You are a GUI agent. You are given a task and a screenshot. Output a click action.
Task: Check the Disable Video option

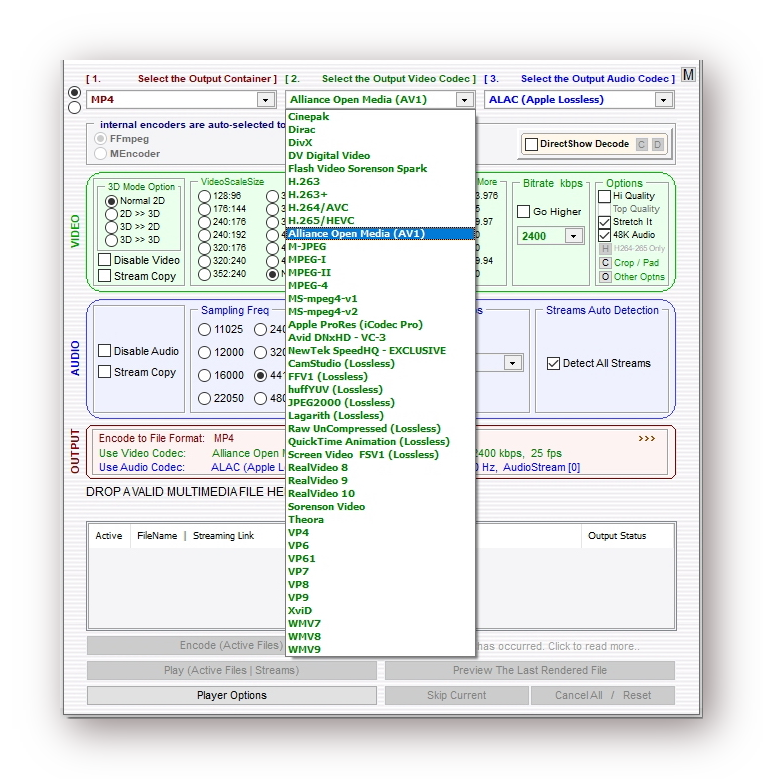pyautogui.click(x=104, y=260)
